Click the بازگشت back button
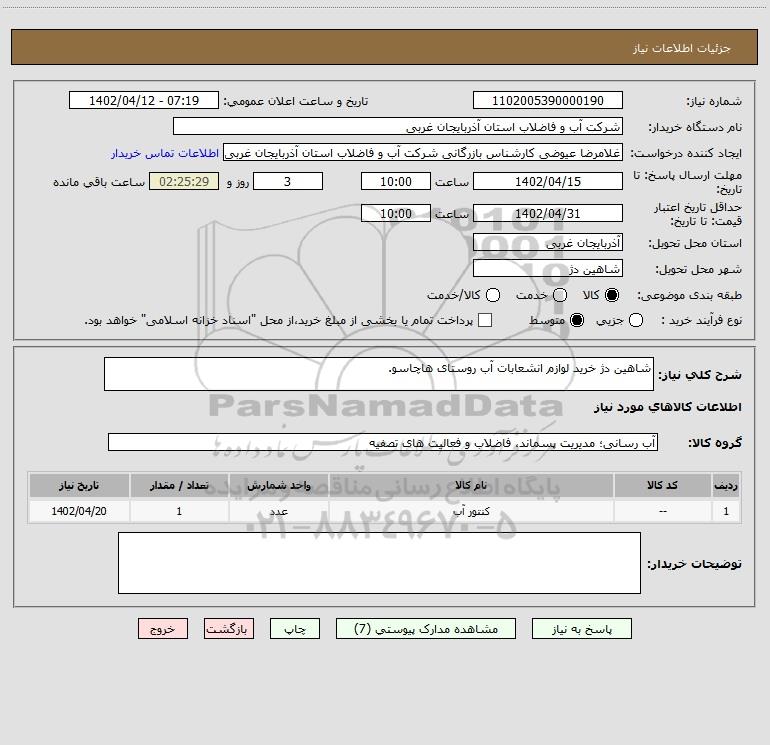Screen dimensions: 770x745 [x=229, y=629]
